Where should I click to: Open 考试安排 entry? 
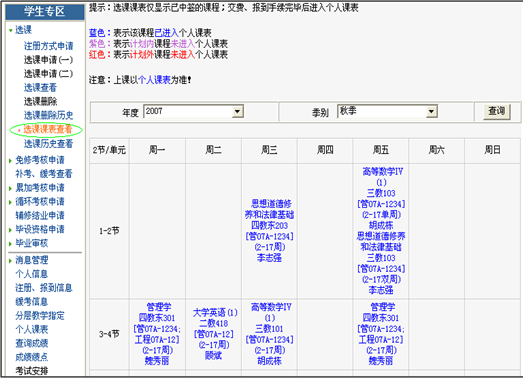tap(32, 371)
